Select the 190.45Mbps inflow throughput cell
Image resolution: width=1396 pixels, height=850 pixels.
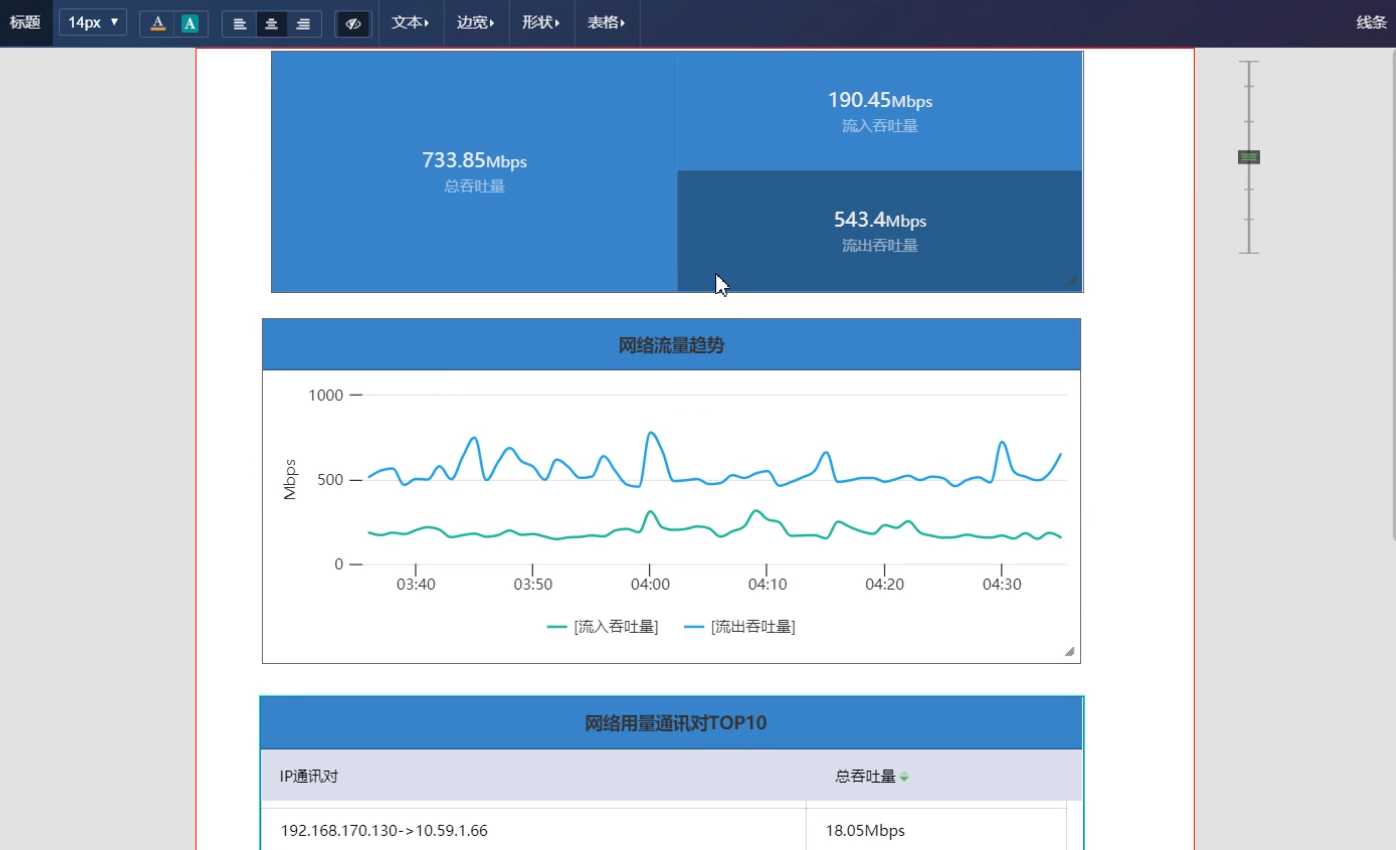[x=880, y=111]
